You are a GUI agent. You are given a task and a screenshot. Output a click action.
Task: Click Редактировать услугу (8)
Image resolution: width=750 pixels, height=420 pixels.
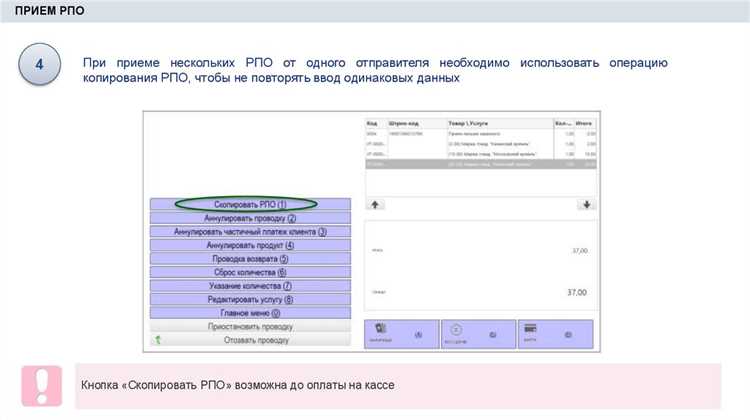point(250,299)
